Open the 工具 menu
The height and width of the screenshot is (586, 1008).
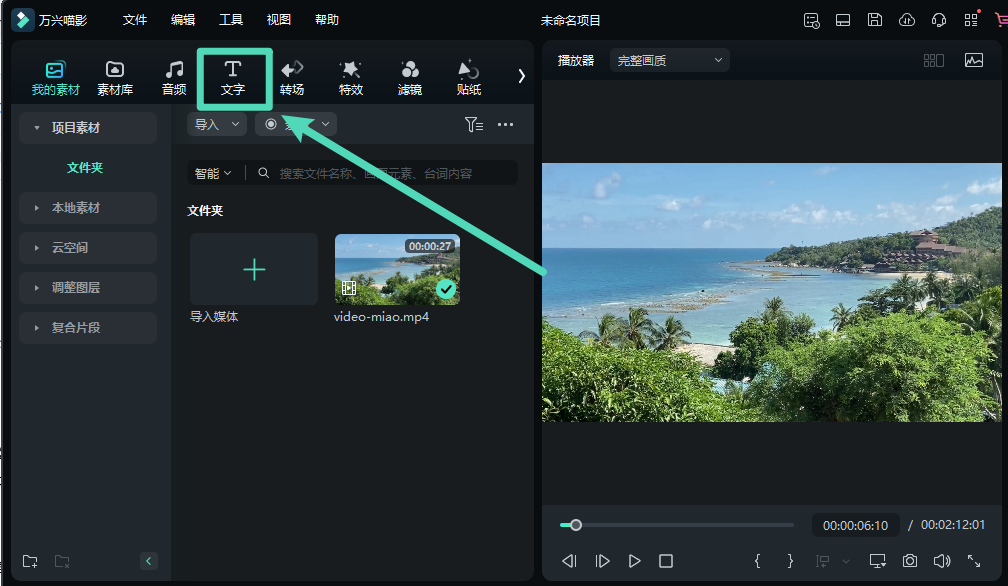(231, 20)
